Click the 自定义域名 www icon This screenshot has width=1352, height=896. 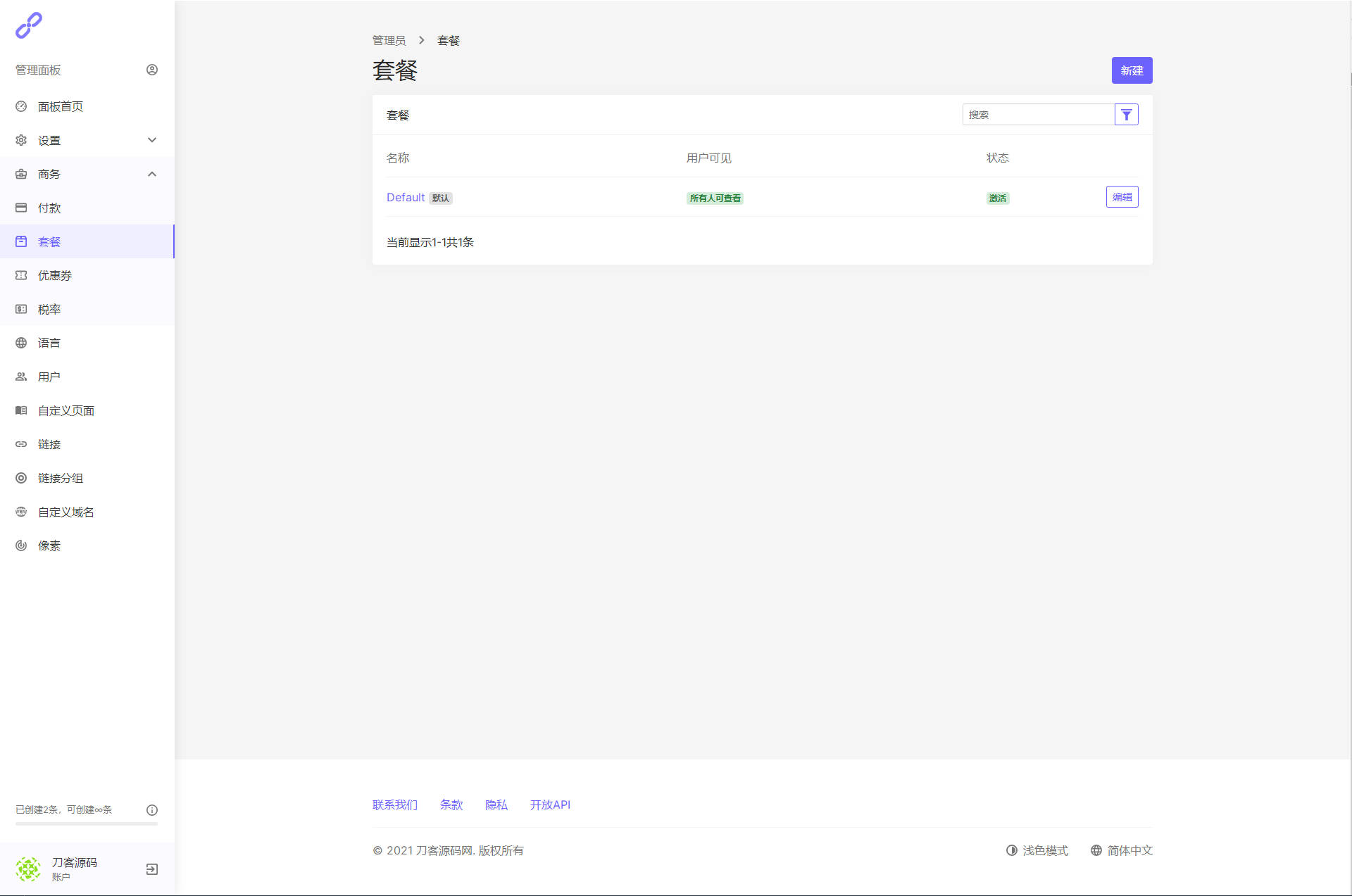pos(21,512)
